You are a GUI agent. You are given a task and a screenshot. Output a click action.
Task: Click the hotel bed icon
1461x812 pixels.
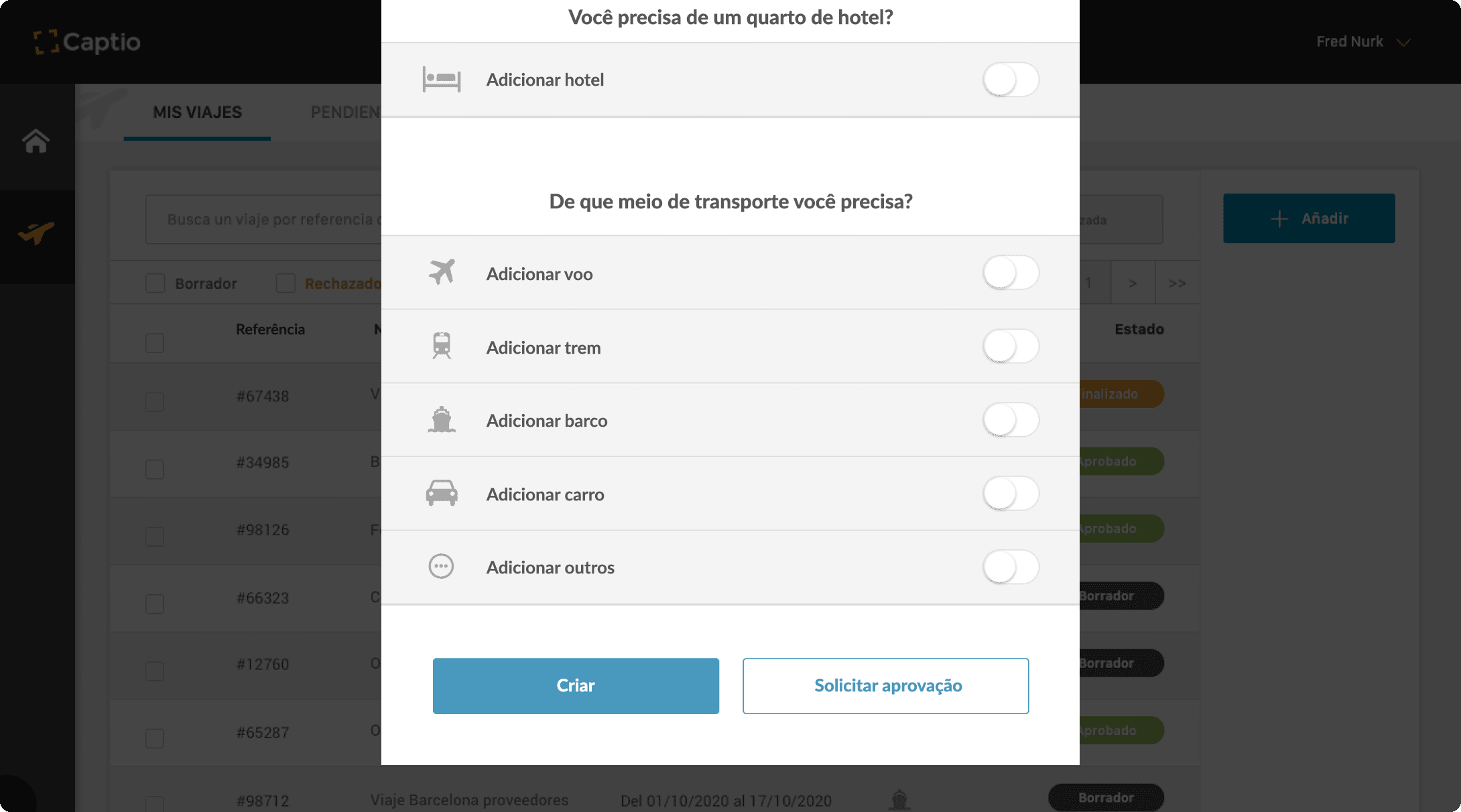(441, 79)
